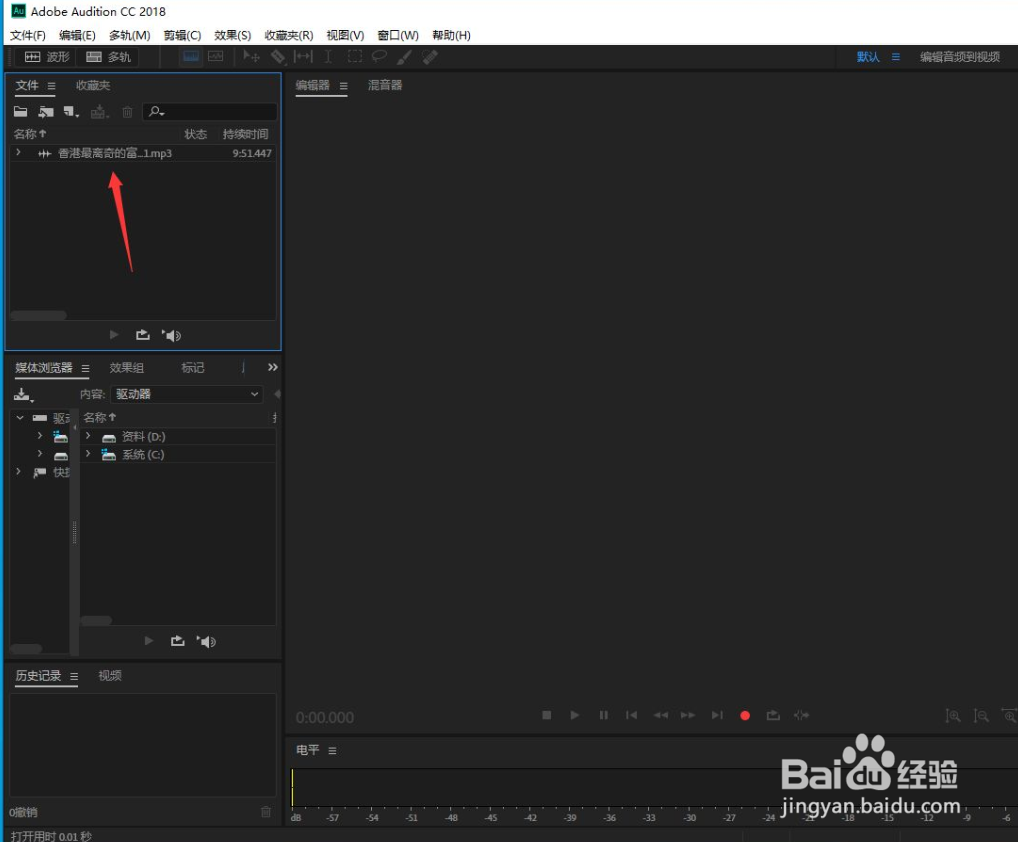Screen dimensions: 1018x842
Task: Switch to the 效果组 tab
Action: tap(127, 367)
